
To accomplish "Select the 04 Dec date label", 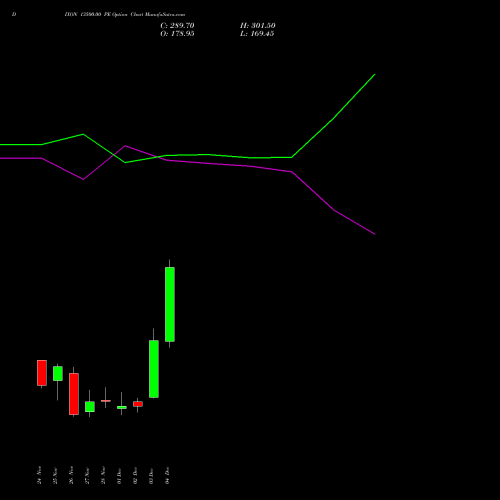I will 167,475.
